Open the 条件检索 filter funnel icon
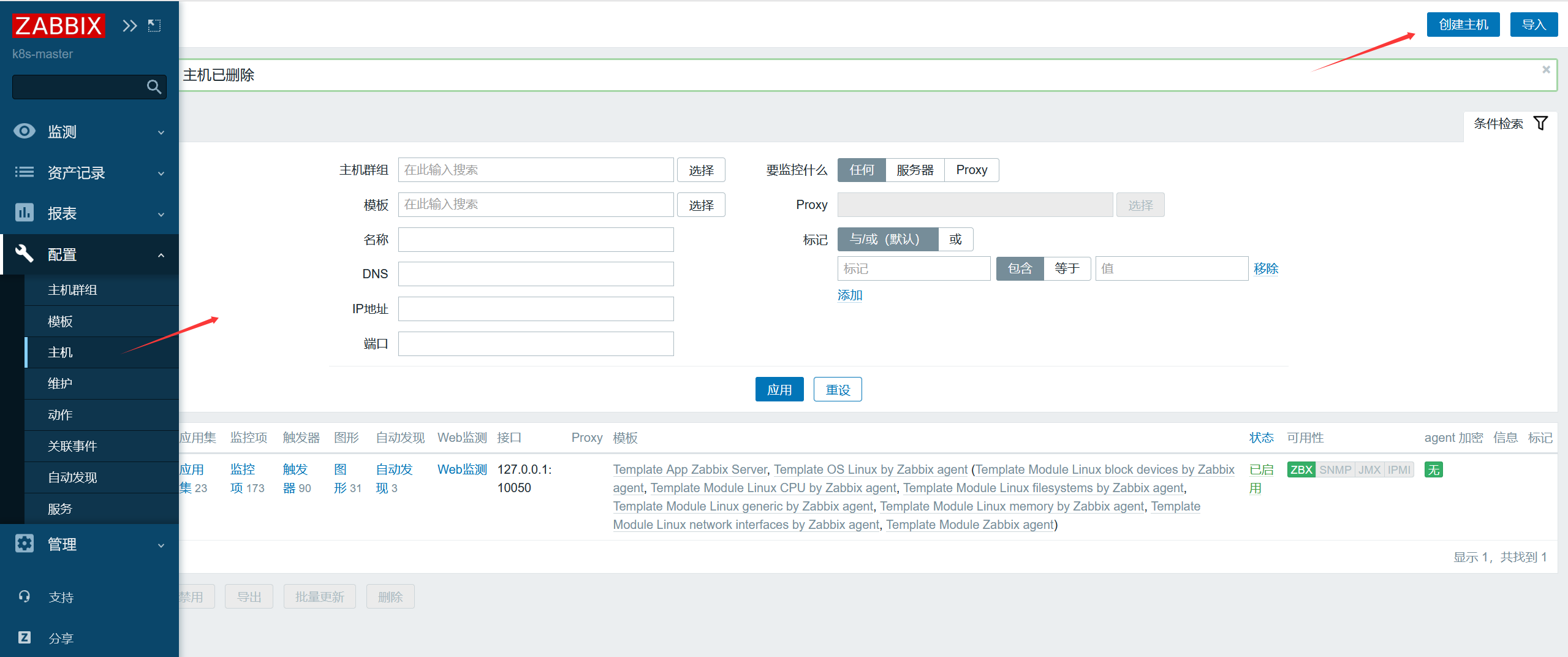The height and width of the screenshot is (657, 1568). point(1542,123)
